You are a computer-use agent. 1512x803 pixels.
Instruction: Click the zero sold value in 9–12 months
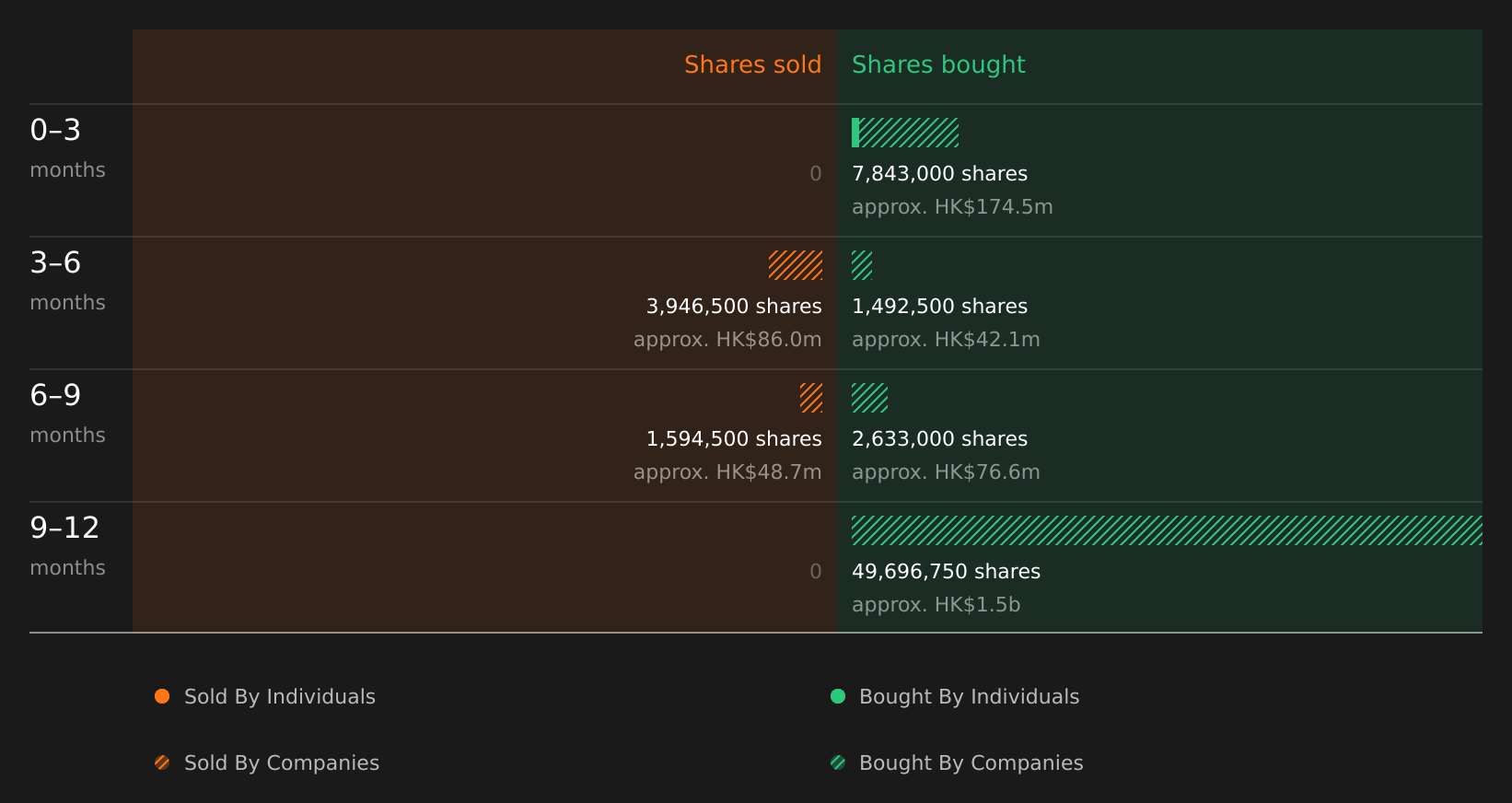tap(816, 572)
